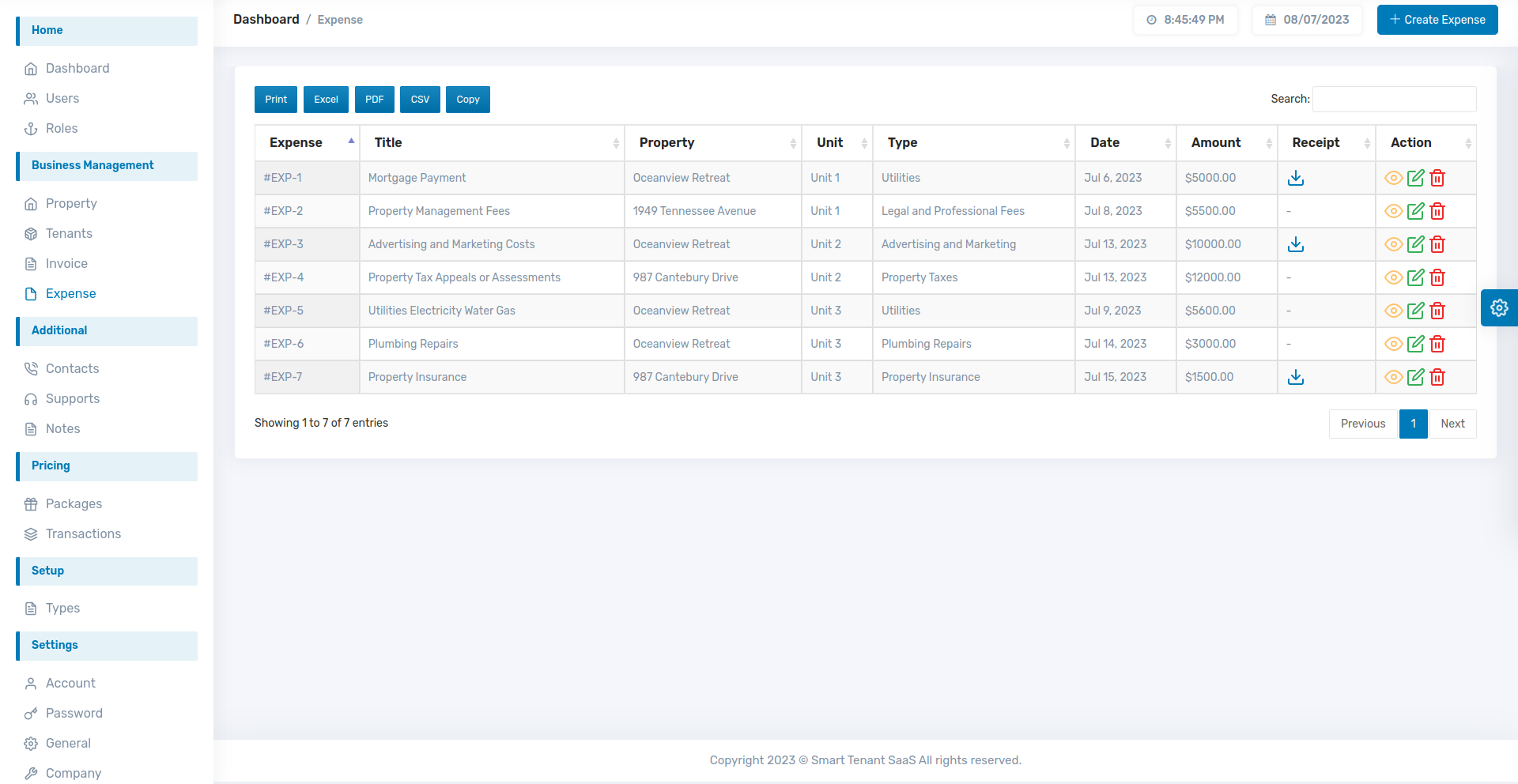This screenshot has height=784, width=1518.
Task: View #EXP-4 details with eye icon
Action: 1393,278
